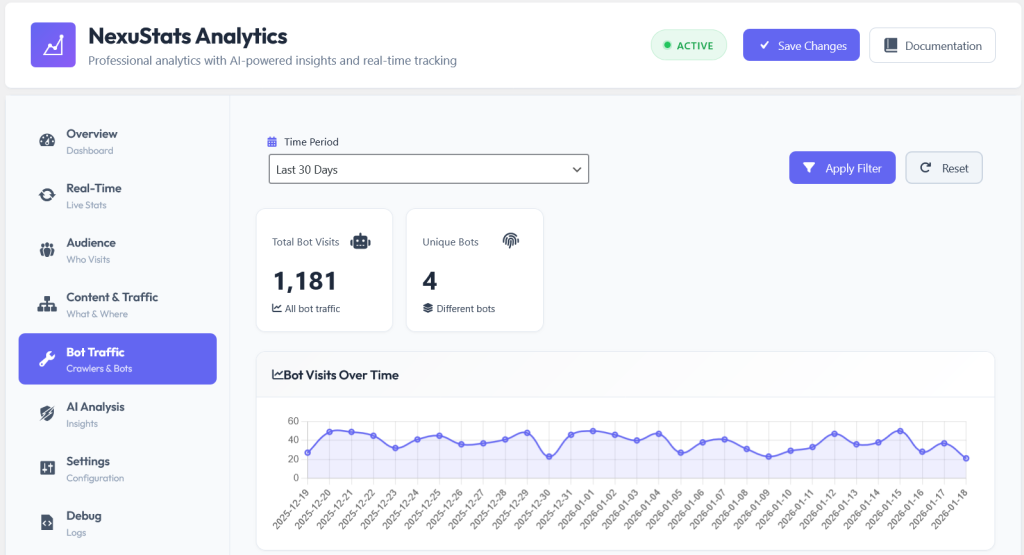Click the robot icon on Total Bot Visits
Screen dimensions: 1024x555
pyautogui.click(x=360, y=242)
